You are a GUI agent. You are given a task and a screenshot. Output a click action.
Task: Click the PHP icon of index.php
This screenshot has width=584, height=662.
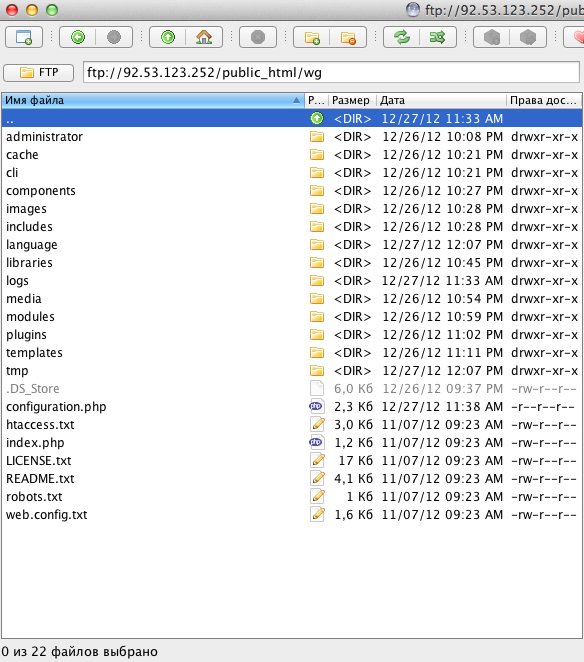tap(316, 442)
